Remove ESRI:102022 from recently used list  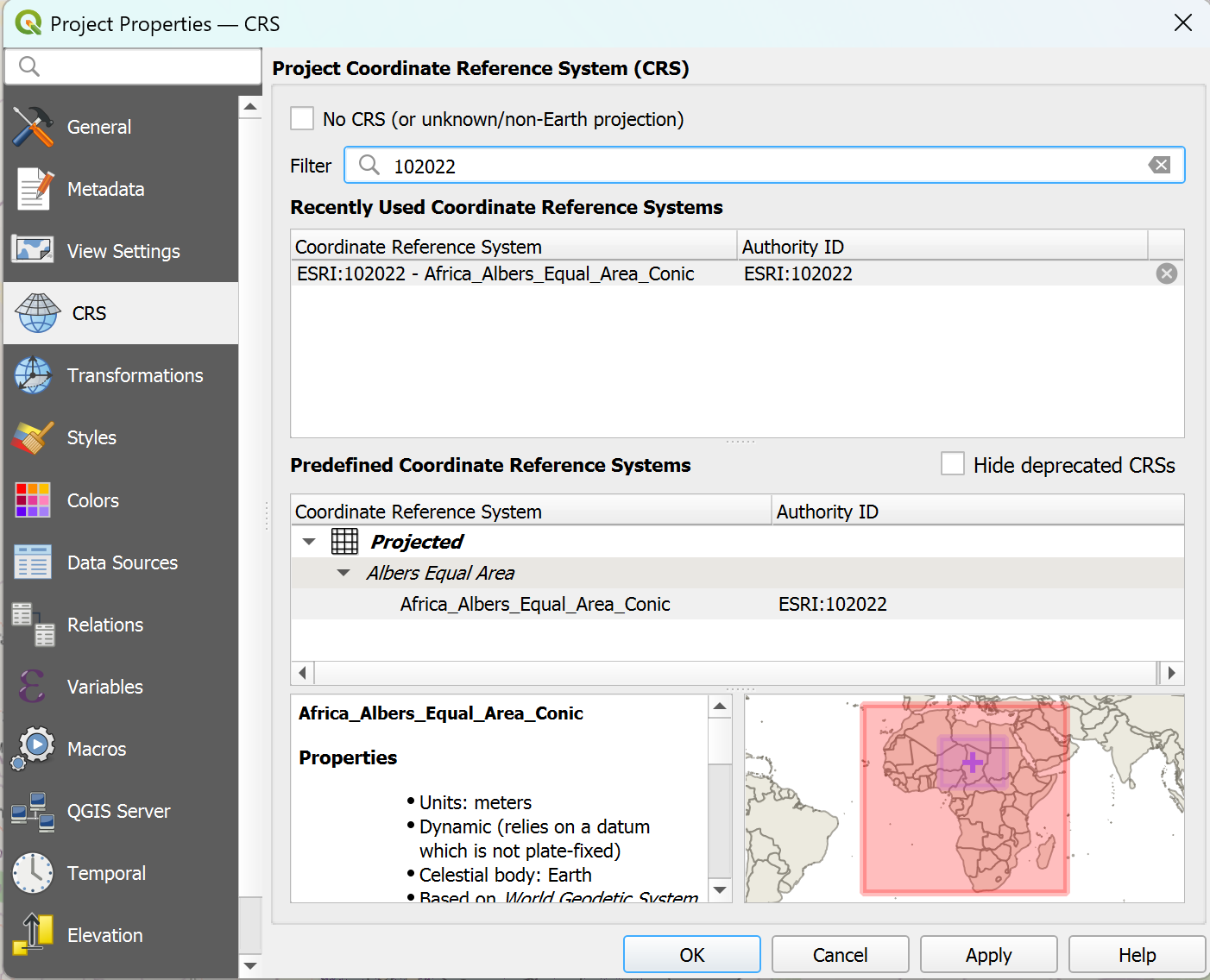pos(1166,273)
